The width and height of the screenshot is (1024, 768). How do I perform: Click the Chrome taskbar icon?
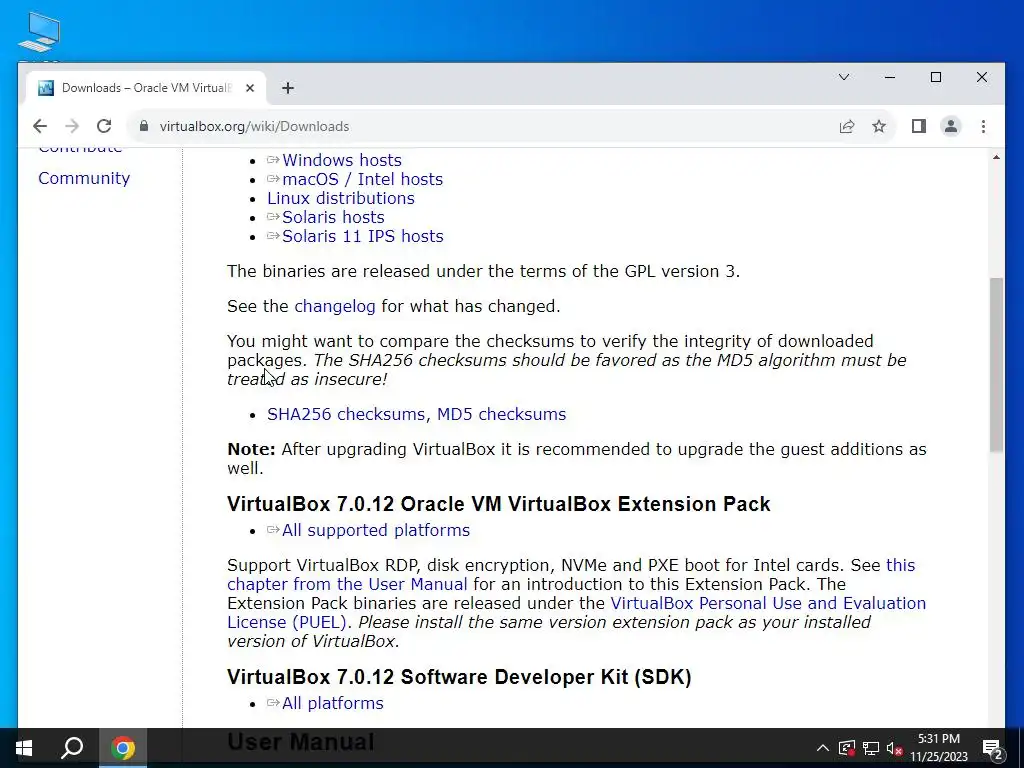coord(123,748)
